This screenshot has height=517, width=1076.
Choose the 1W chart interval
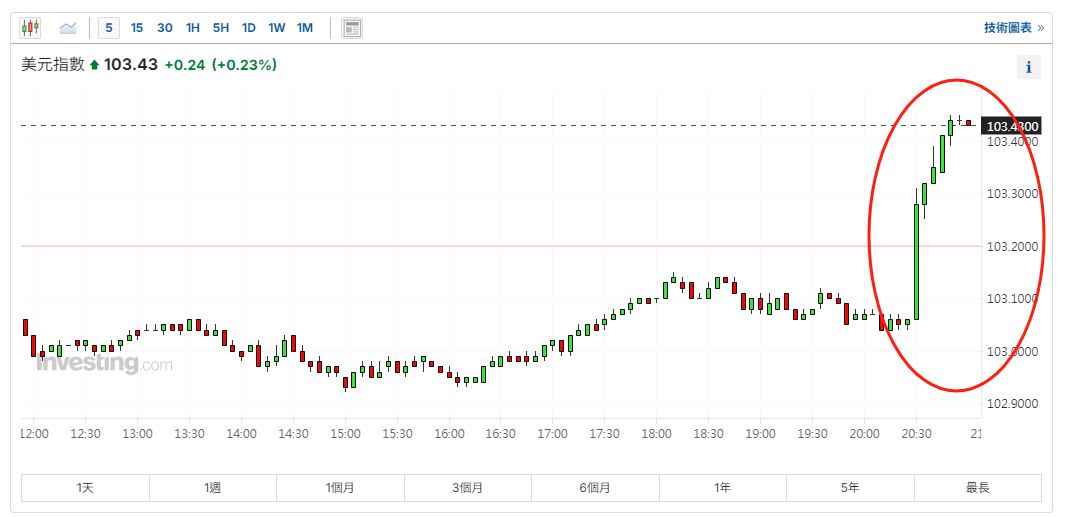point(277,28)
